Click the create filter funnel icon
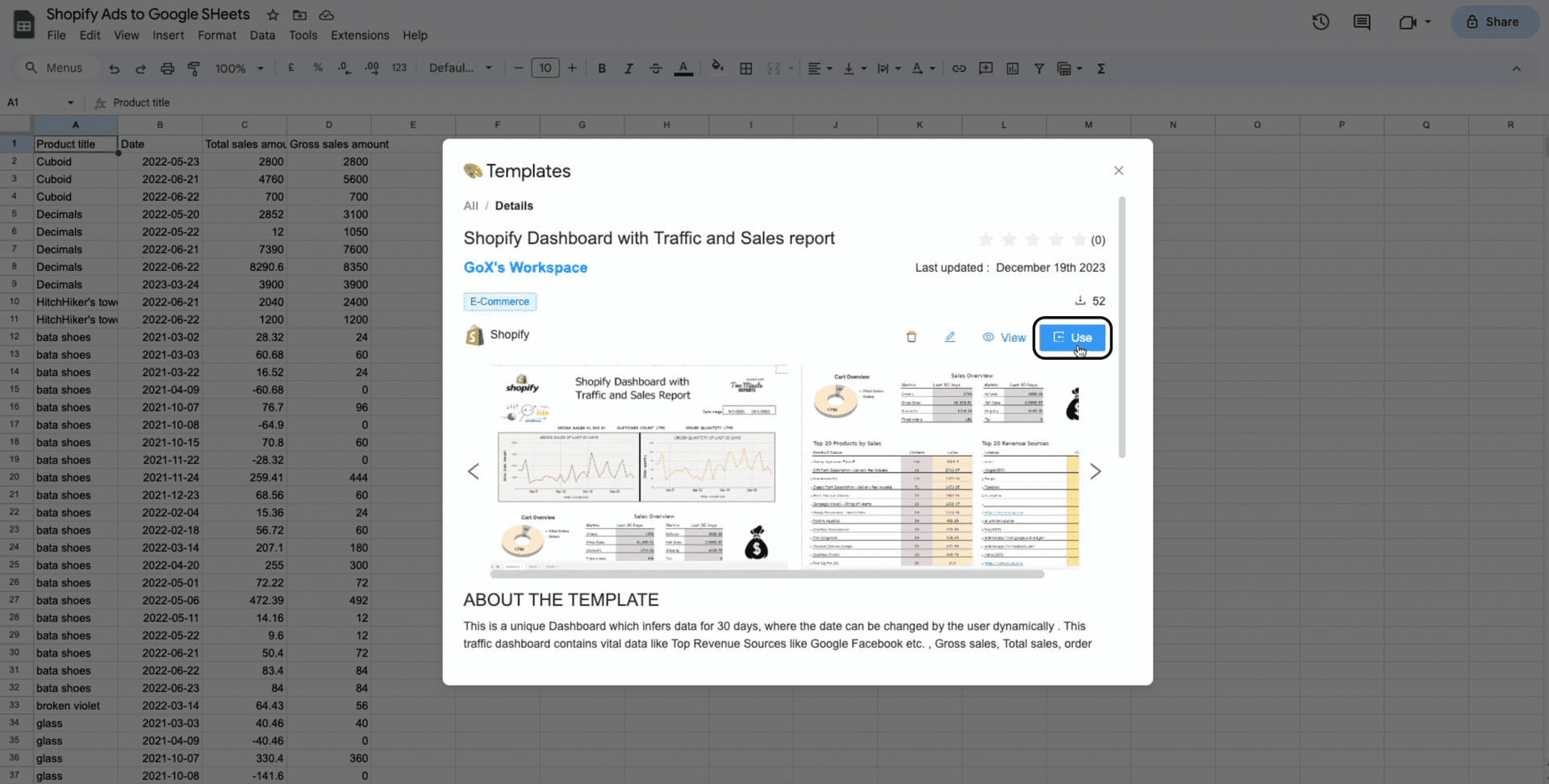This screenshot has width=1549, height=784. 1039,69
